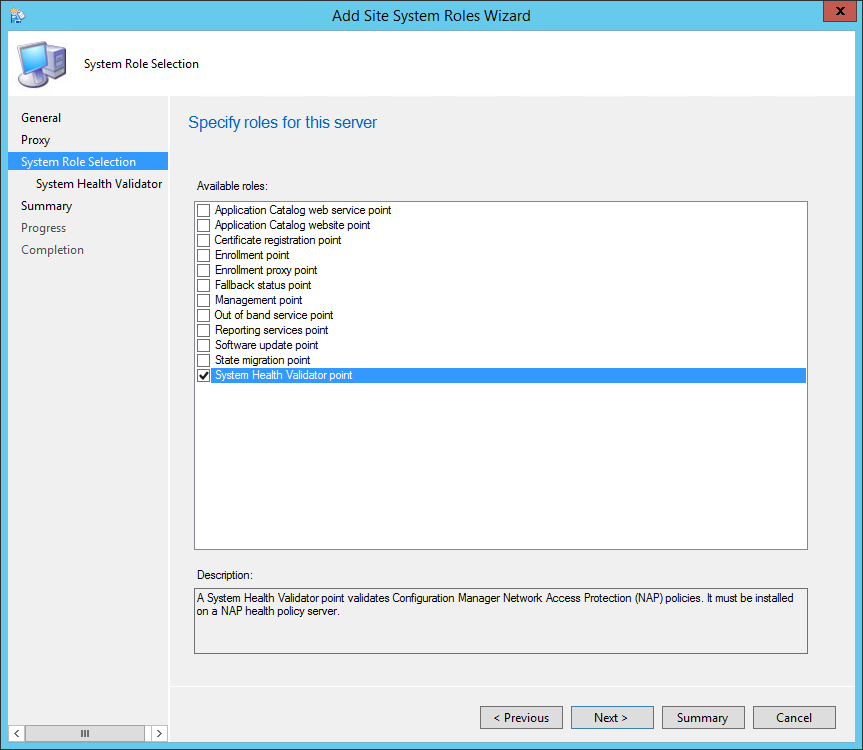Check Software update point checkbox
Screen dimensions: 863x750
[x=204, y=345]
